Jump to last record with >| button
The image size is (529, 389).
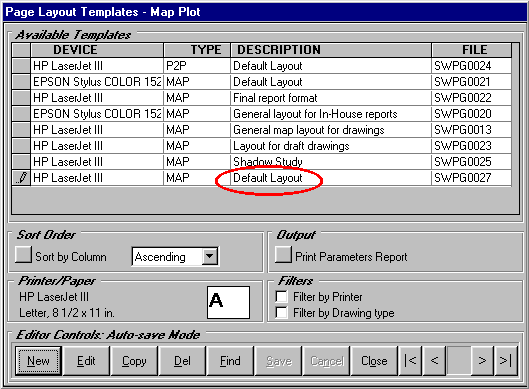[506, 361]
